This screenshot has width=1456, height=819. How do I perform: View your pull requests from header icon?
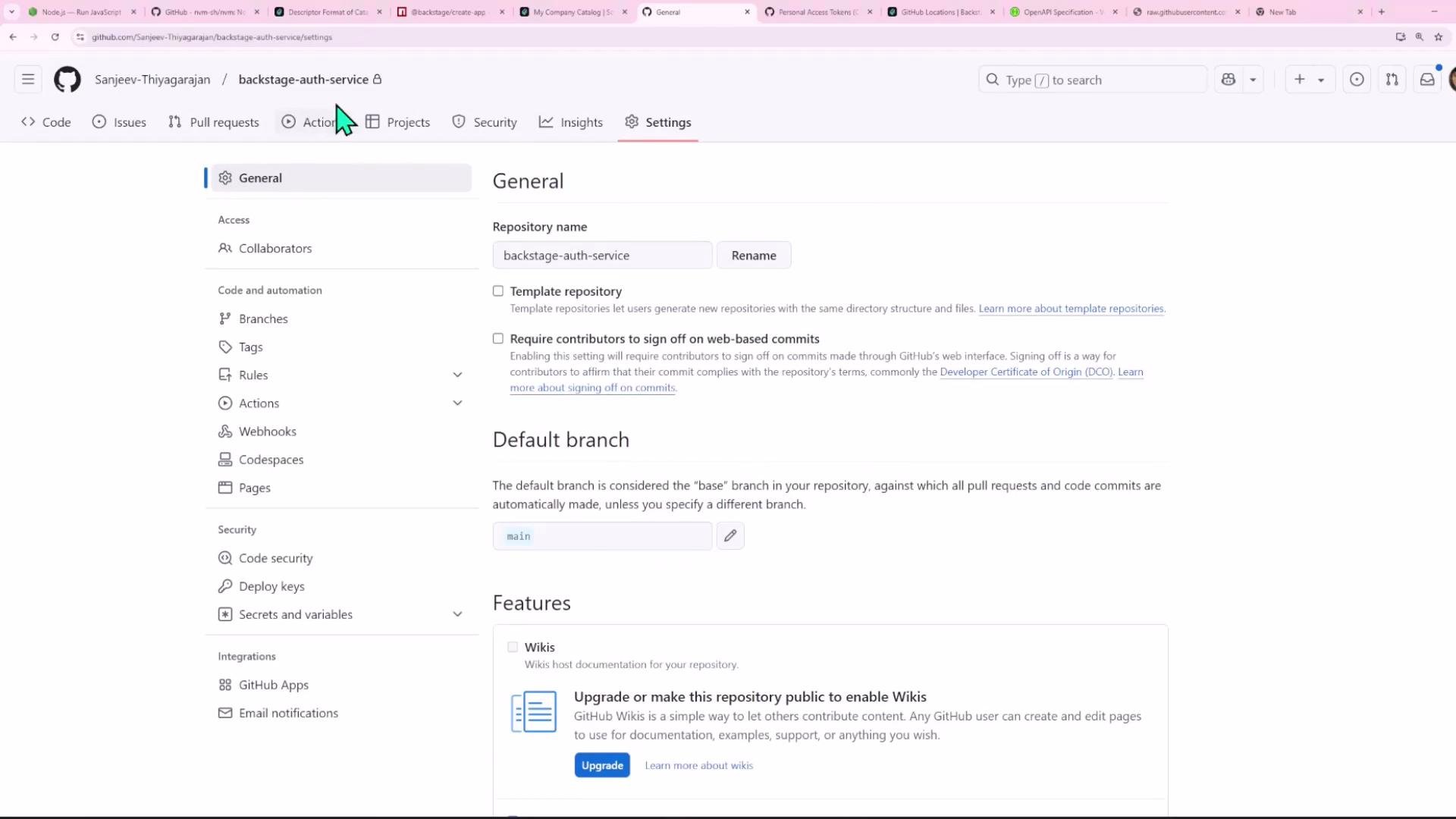tap(1392, 80)
